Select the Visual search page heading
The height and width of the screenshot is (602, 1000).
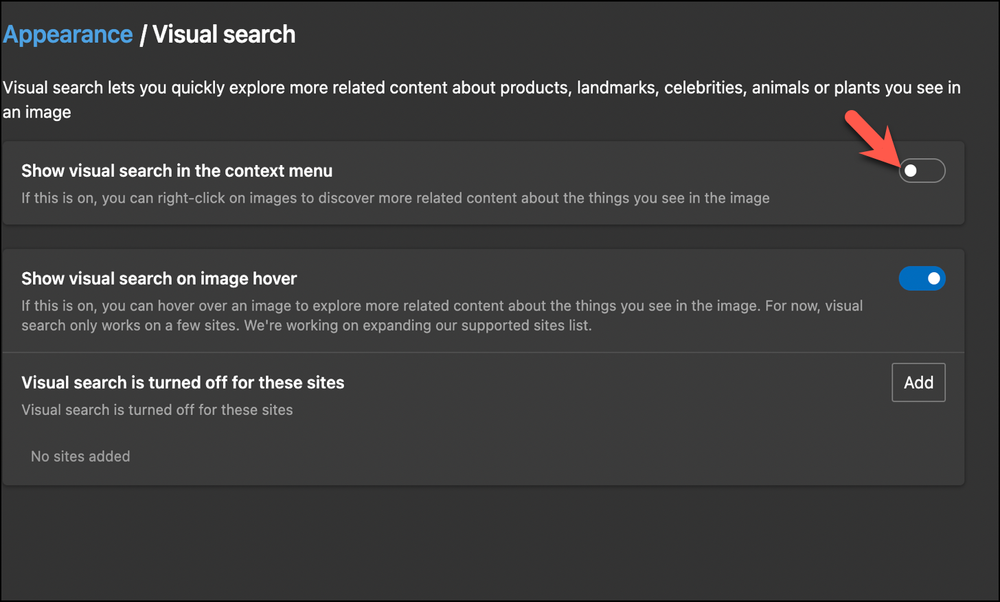(222, 33)
